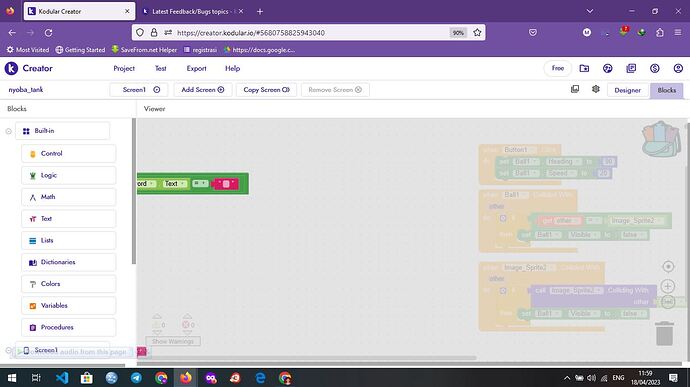The width and height of the screenshot is (690, 387).
Task: Open the Text blocks drawer
Action: coord(69,219)
